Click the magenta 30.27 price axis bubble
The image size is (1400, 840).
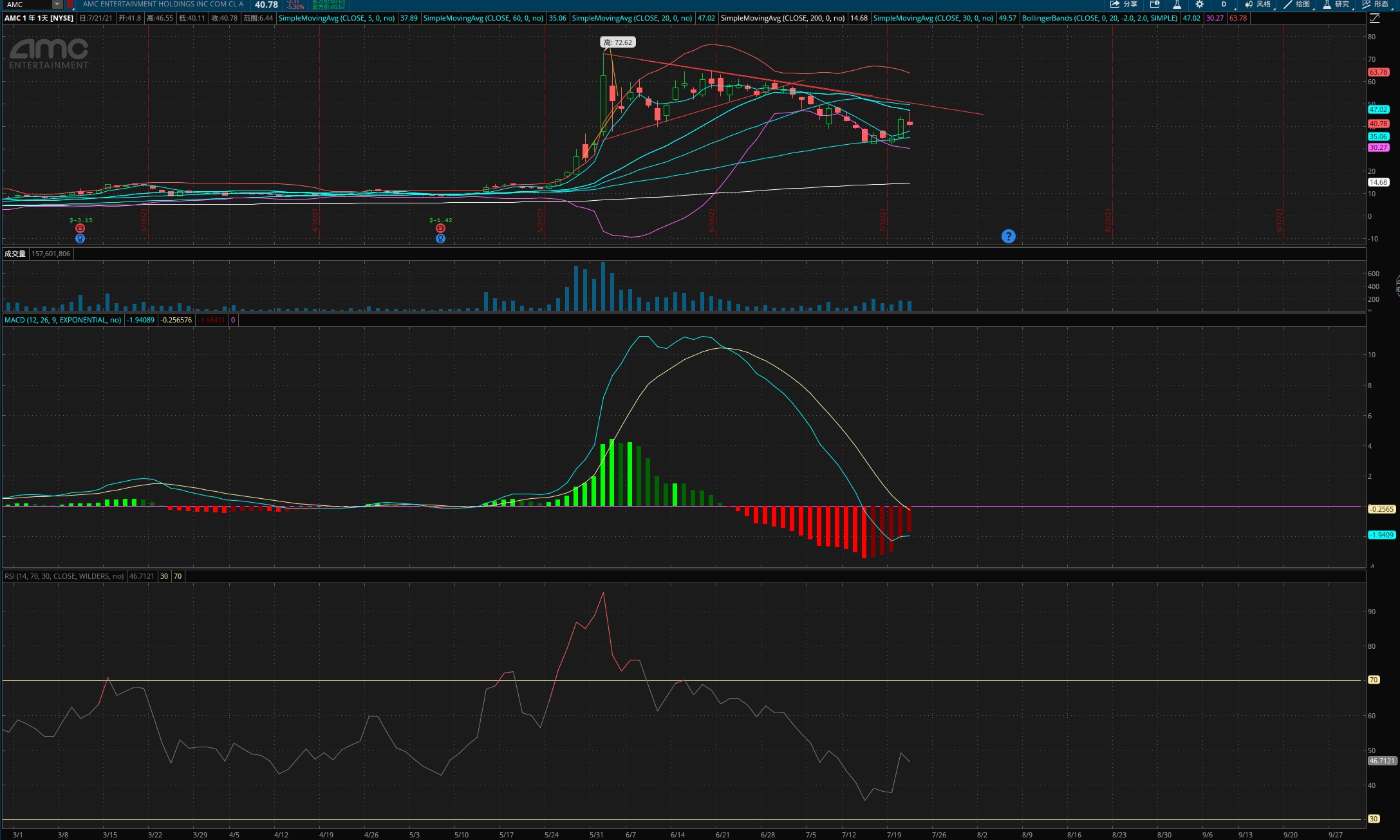(1378, 147)
